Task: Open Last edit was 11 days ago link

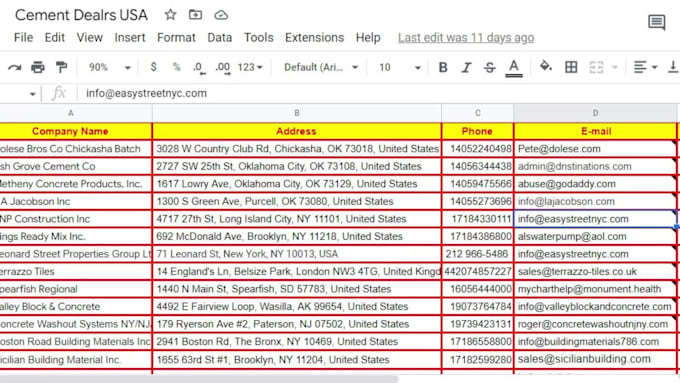Action: 466,38
